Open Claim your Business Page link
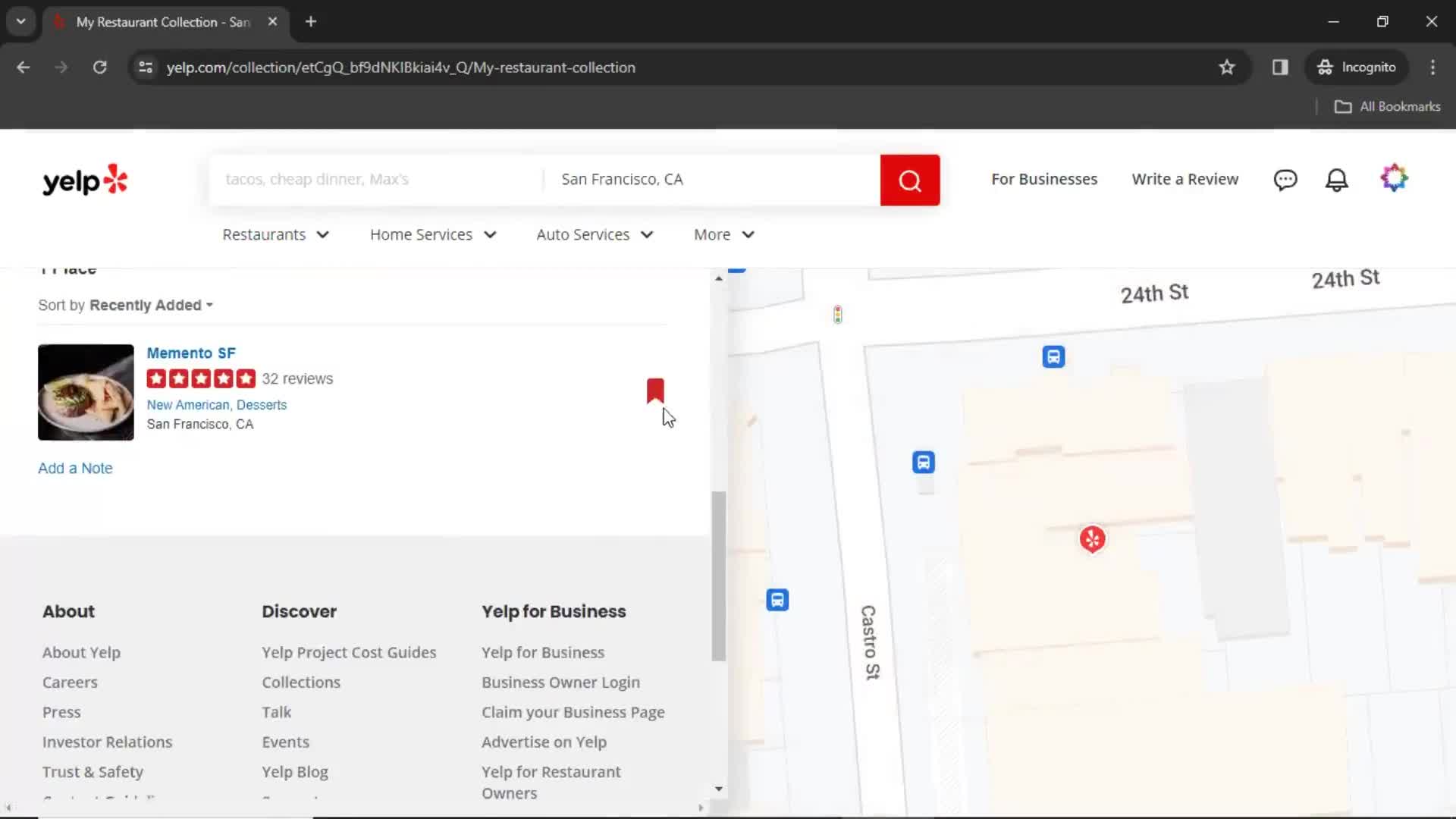 tap(573, 713)
